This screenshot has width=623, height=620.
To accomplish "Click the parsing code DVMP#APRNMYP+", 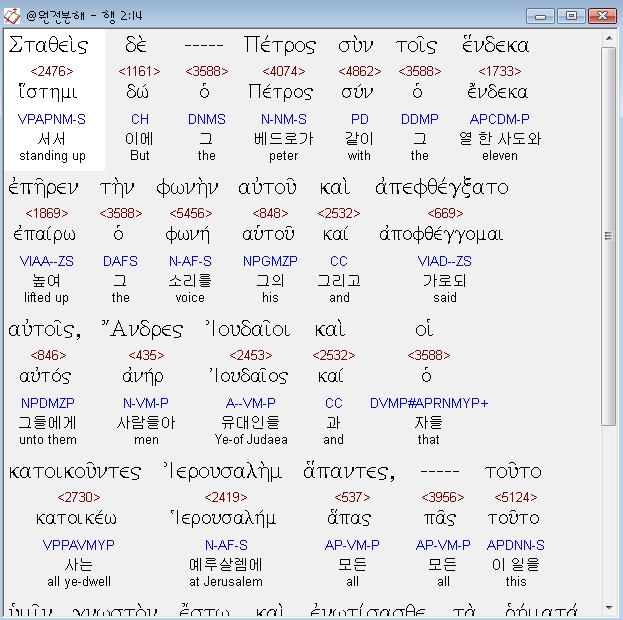I will click(x=429, y=403).
